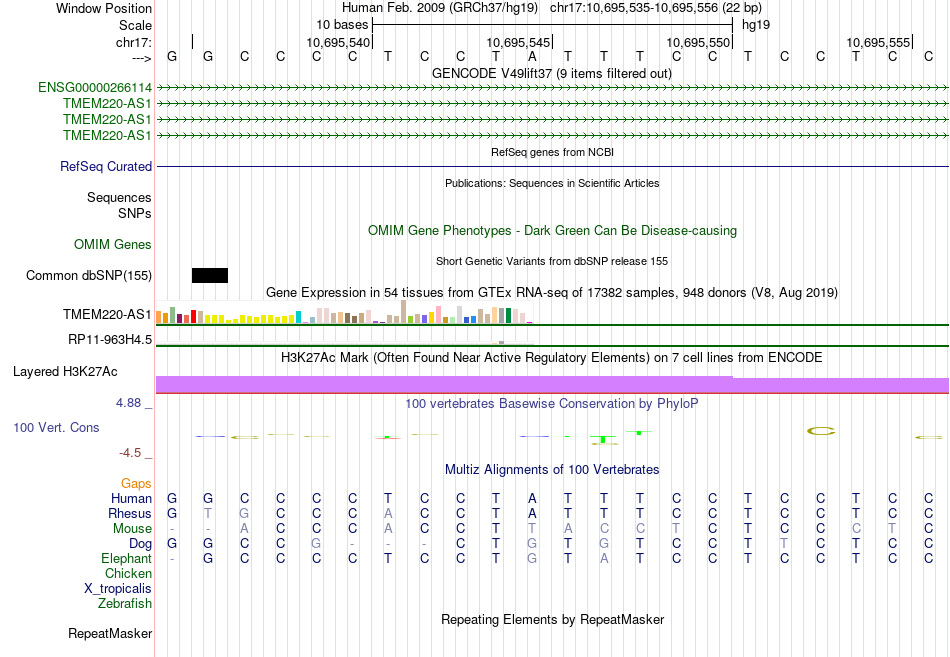Select the chr17: base position label
950x657 pixels.
click(x=133, y=42)
